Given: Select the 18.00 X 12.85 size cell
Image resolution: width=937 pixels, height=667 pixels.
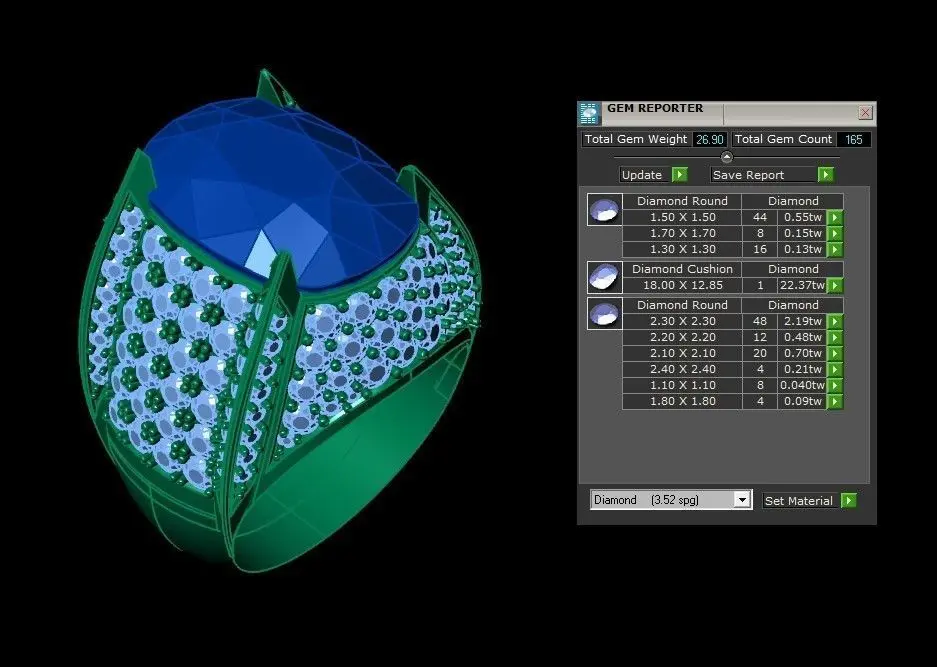Looking at the screenshot, I should pyautogui.click(x=682, y=285).
